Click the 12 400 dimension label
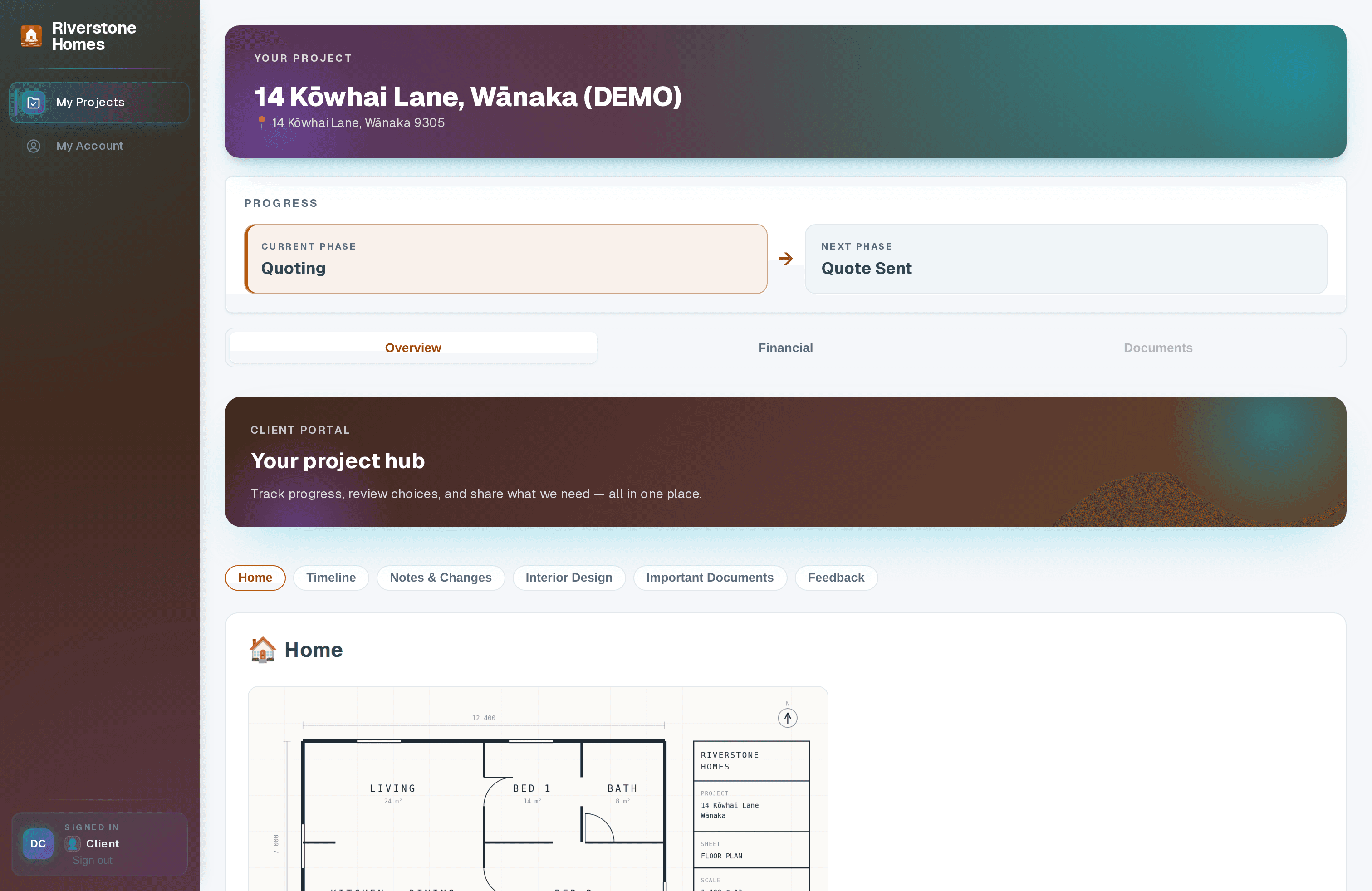1372x891 pixels. pyautogui.click(x=484, y=718)
